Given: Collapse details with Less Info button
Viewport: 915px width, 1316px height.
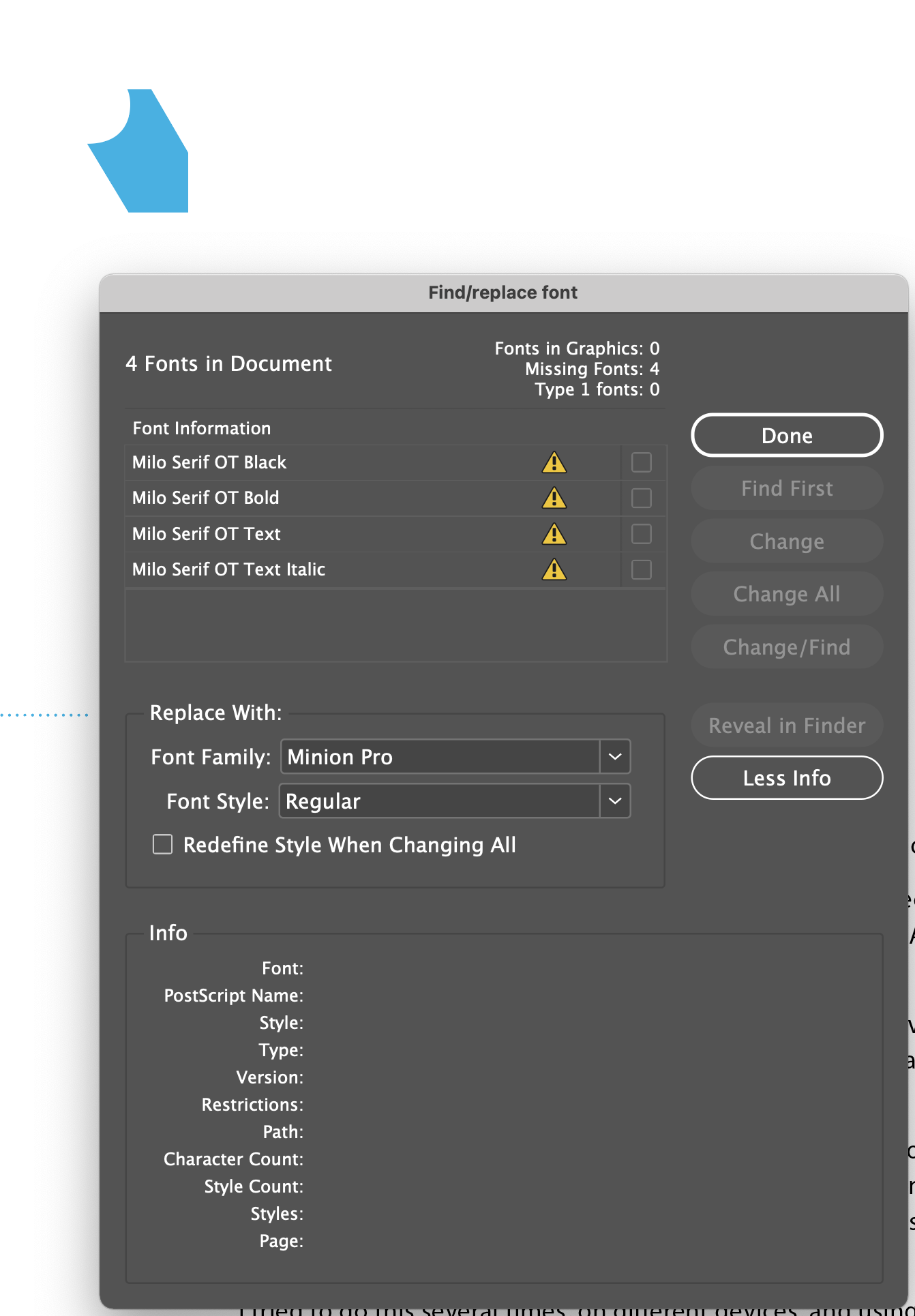Looking at the screenshot, I should tap(787, 778).
